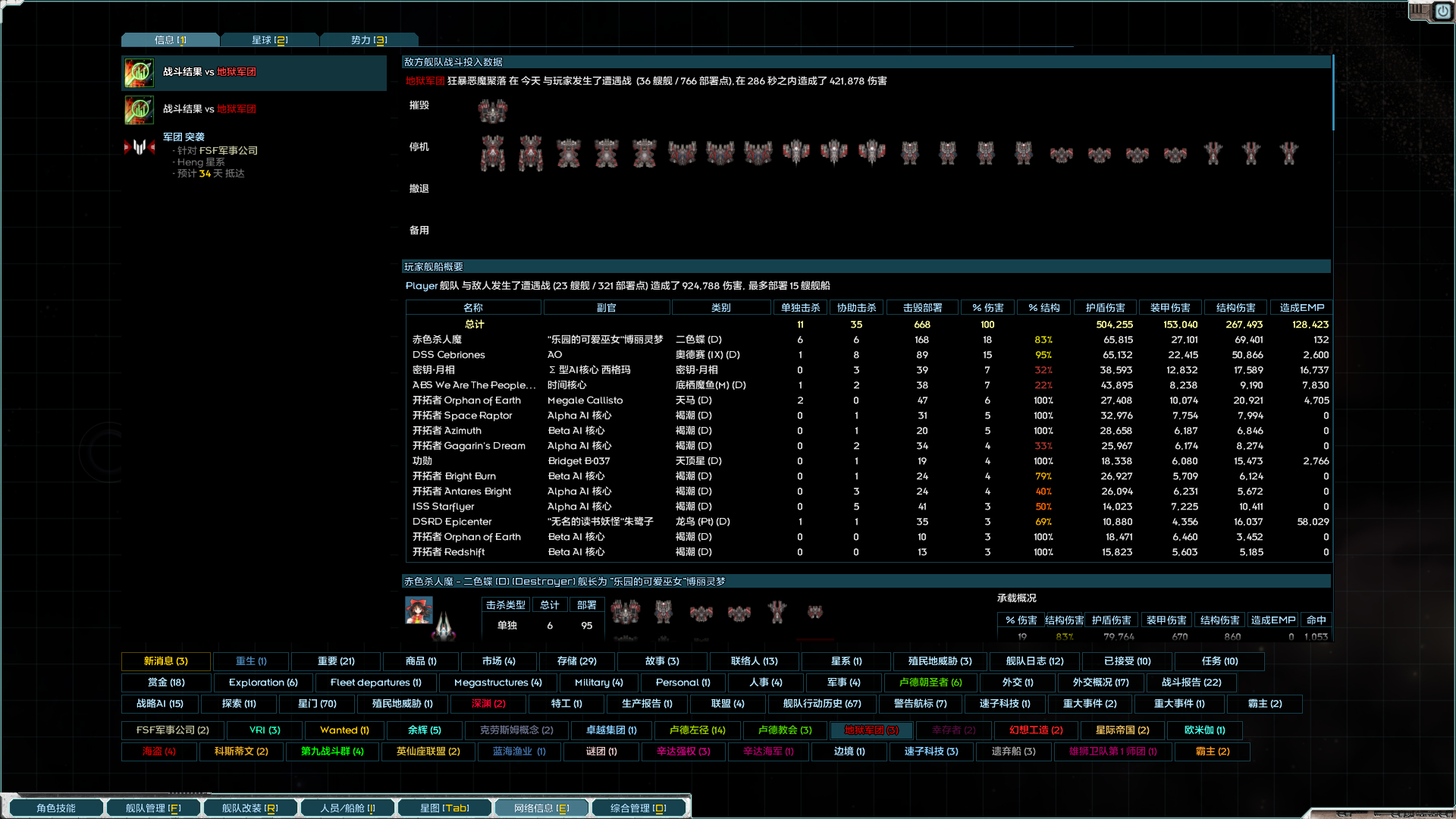Click the power button in the top-right corner
Viewport: 1456px width, 819px height.
pyautogui.click(x=1442, y=12)
